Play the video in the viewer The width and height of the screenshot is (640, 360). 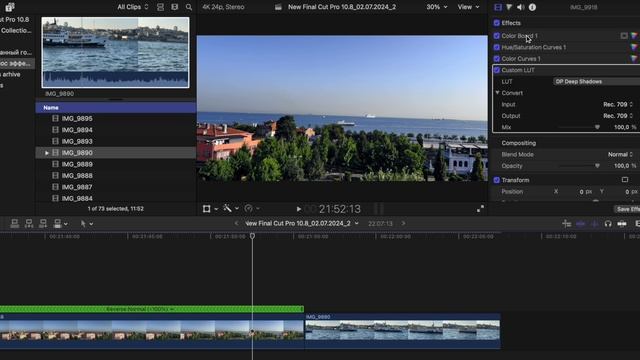pos(299,209)
